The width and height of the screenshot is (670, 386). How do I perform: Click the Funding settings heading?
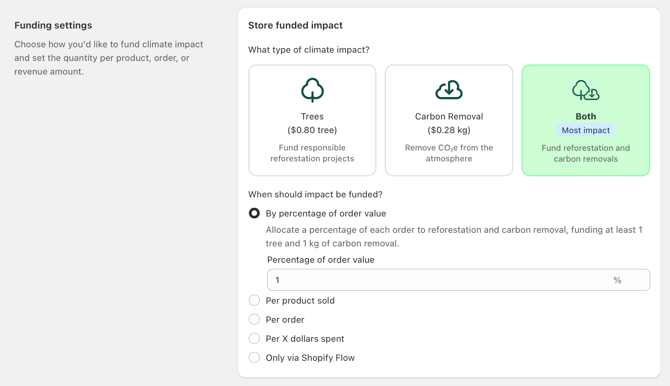(53, 25)
